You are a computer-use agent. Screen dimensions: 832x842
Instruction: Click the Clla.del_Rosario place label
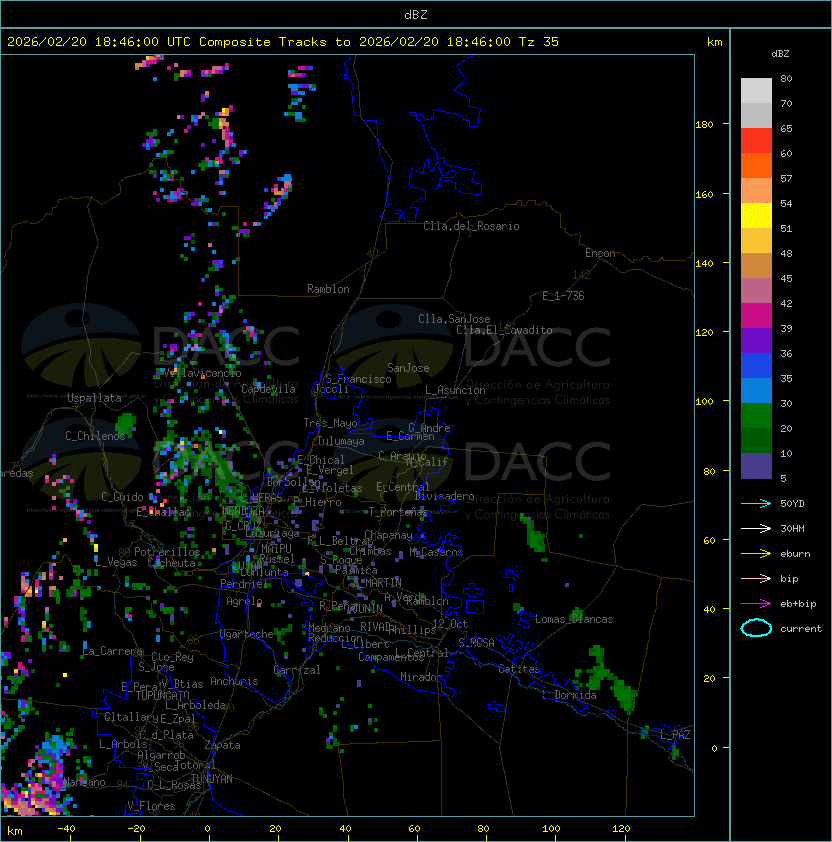(471, 226)
